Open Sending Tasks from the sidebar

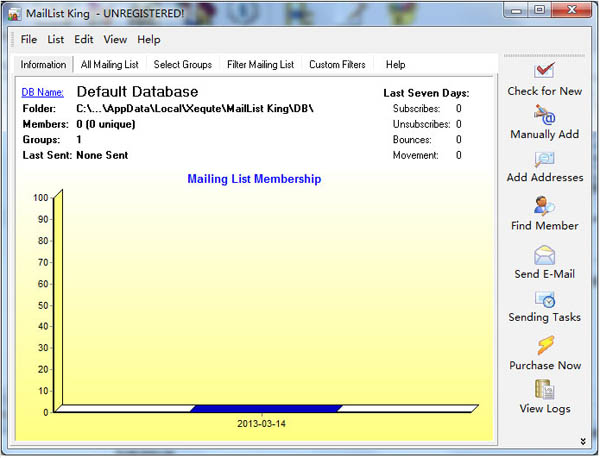coord(544,299)
